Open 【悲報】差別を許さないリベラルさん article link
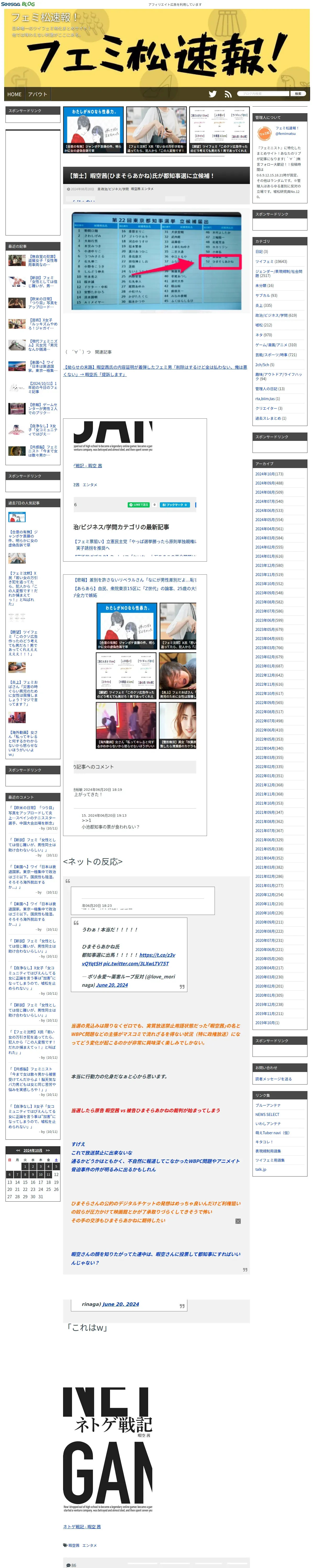Image resolution: width=314 pixels, height=1568 pixels. [x=135, y=580]
